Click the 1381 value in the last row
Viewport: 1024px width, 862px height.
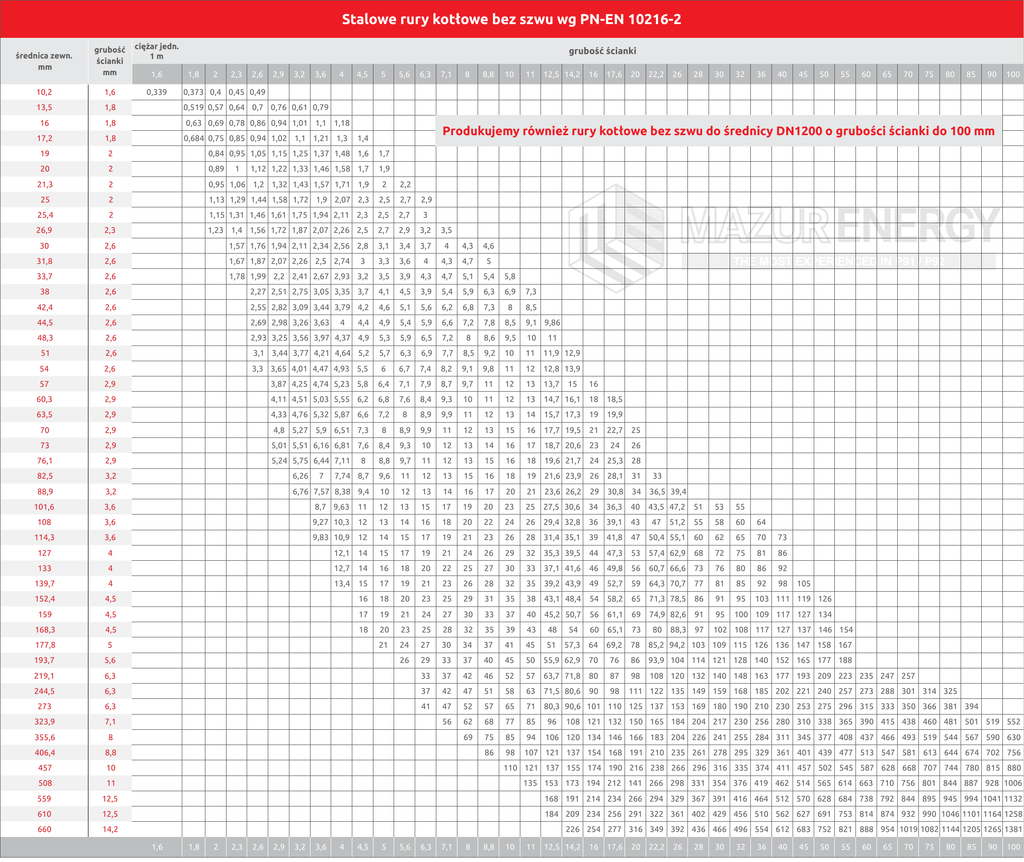point(1012,829)
